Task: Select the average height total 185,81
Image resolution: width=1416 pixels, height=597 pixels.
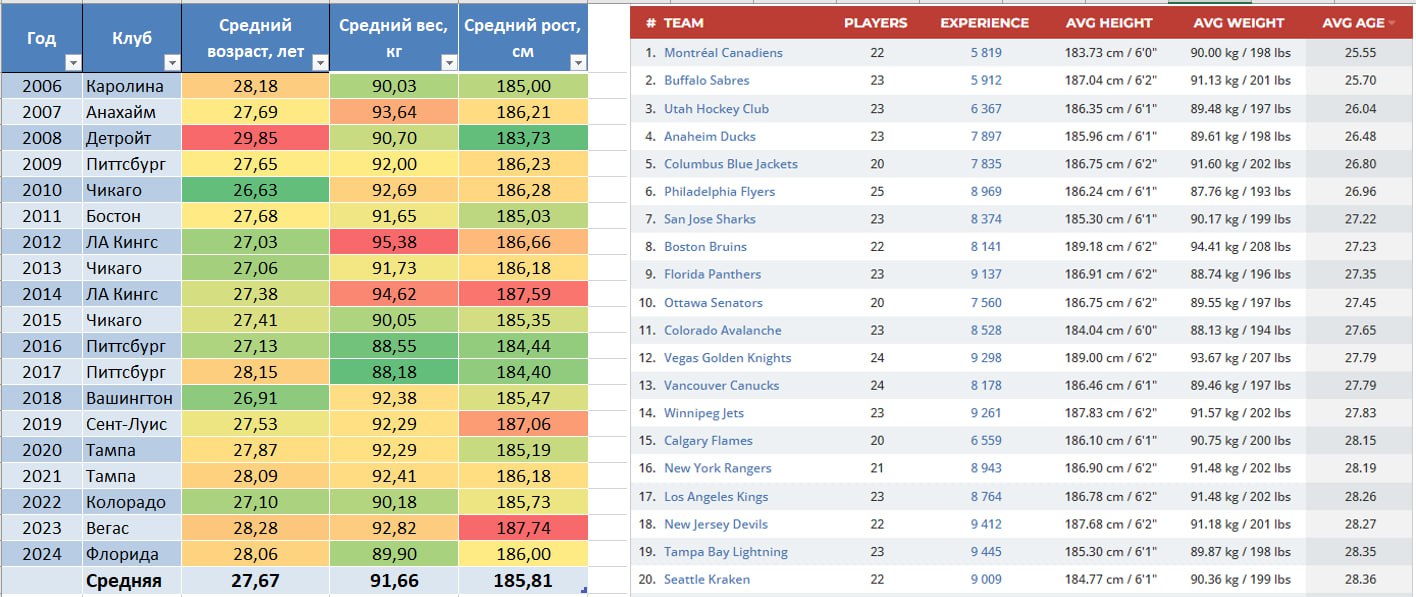Action: click(x=523, y=581)
